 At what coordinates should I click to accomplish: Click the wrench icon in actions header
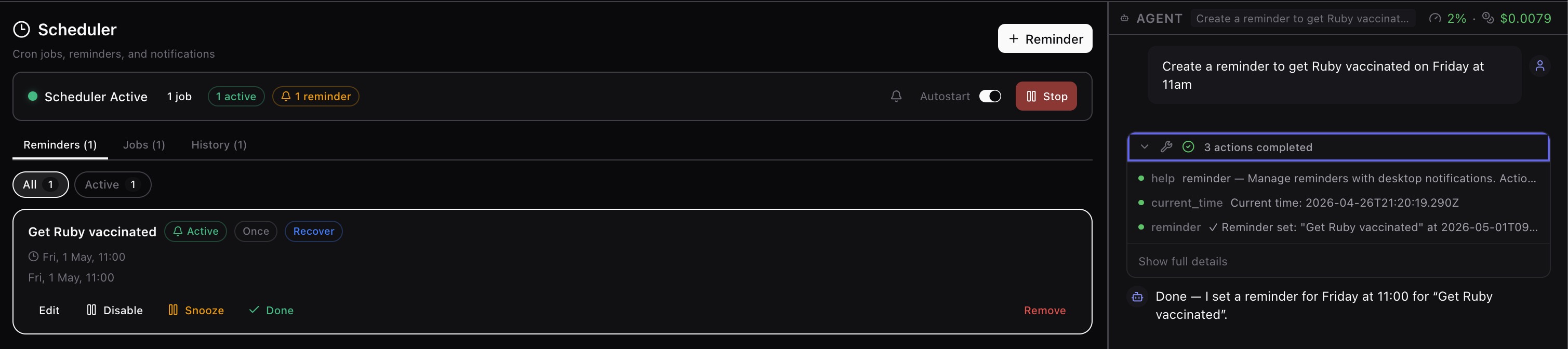tap(1166, 146)
